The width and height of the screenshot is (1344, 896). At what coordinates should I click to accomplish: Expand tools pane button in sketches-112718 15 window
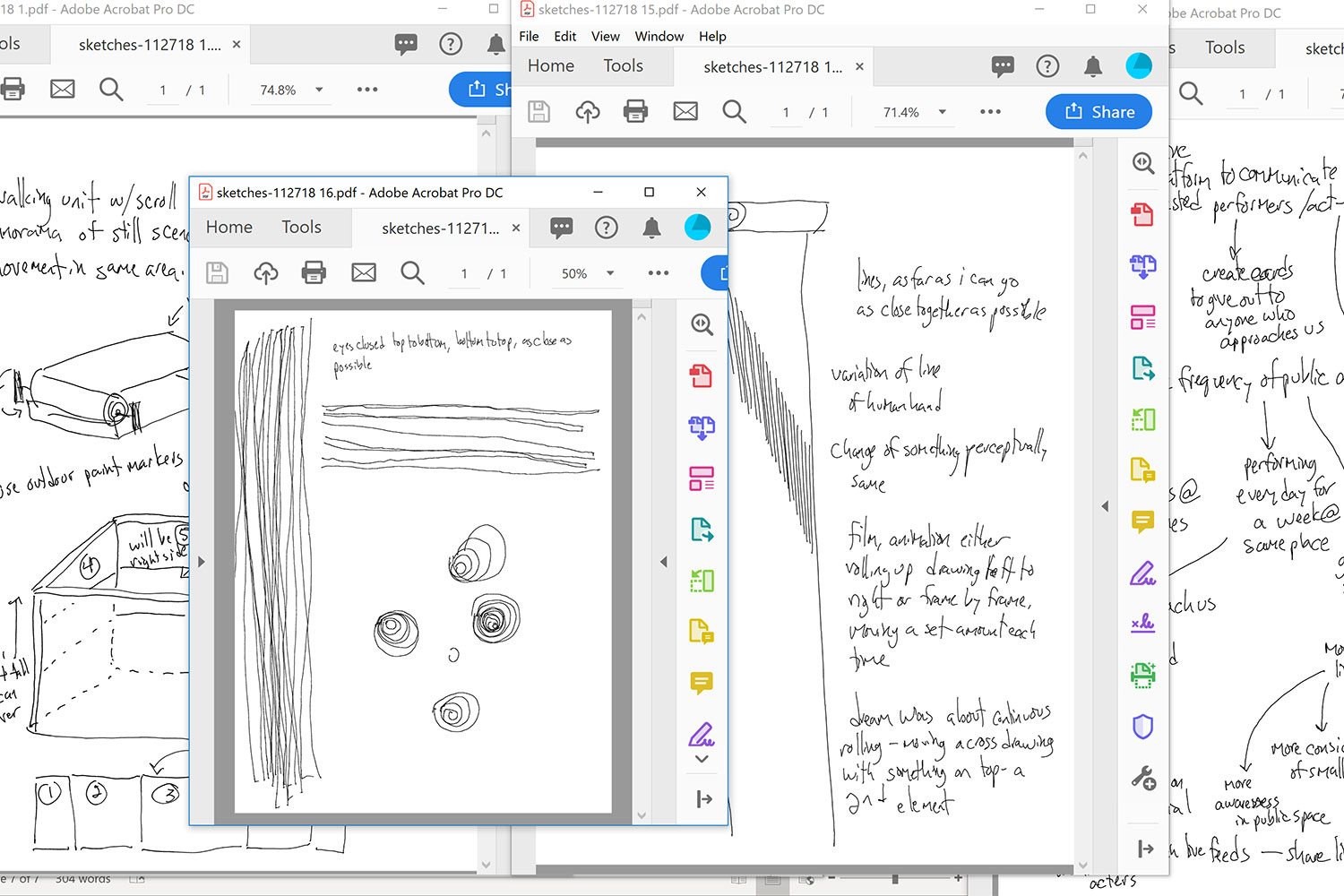pos(1144,849)
